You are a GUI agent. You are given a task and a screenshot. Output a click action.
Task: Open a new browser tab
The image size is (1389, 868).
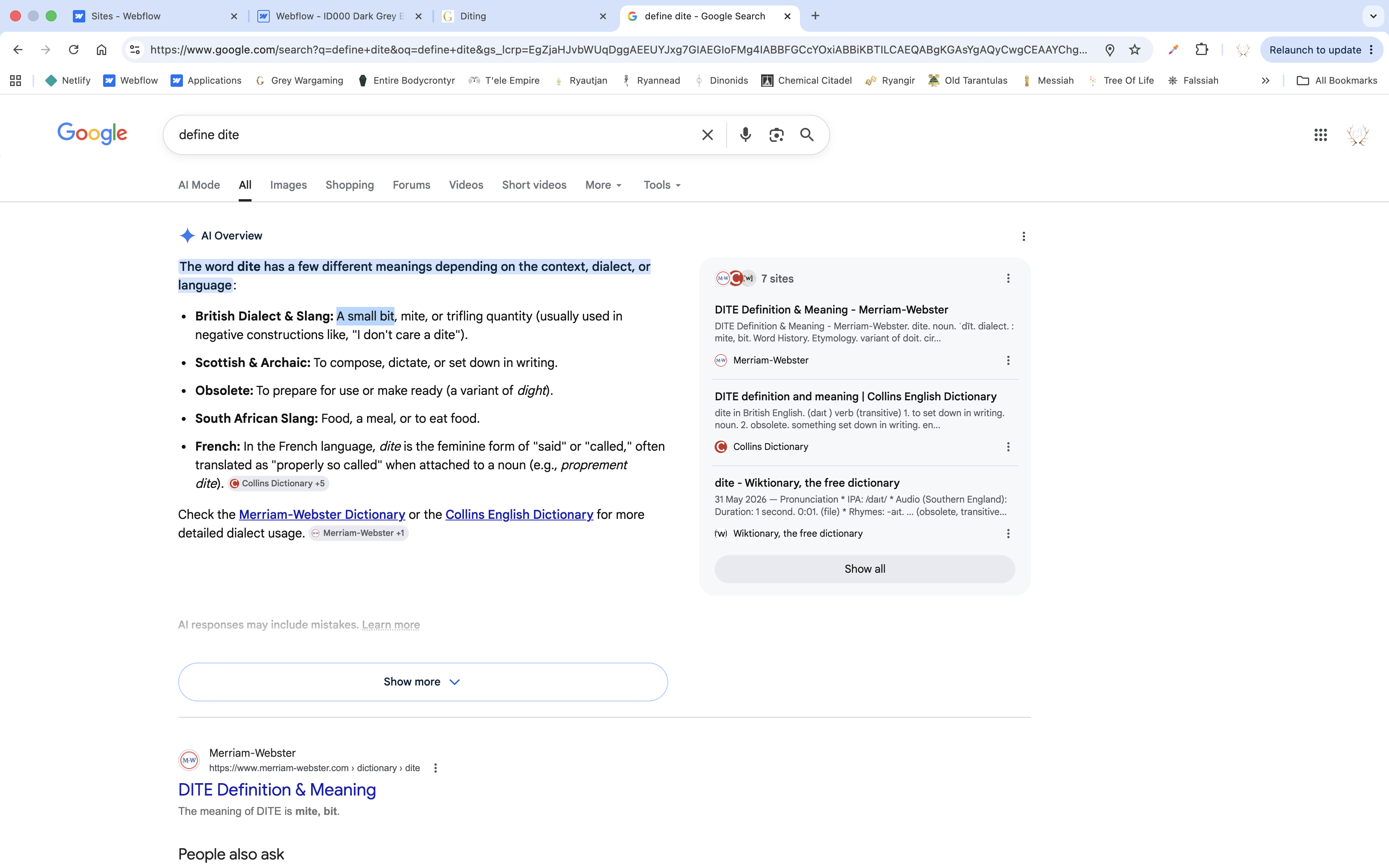815,16
